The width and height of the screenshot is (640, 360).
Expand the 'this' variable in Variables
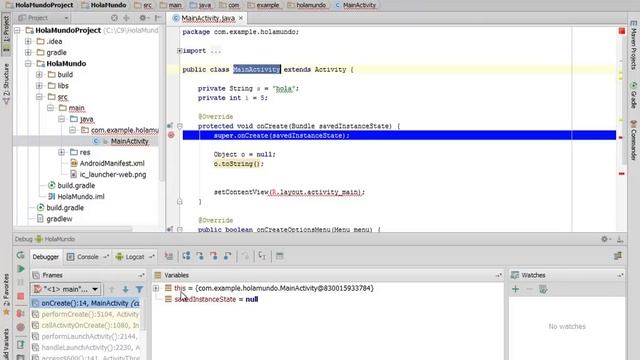coord(156,288)
